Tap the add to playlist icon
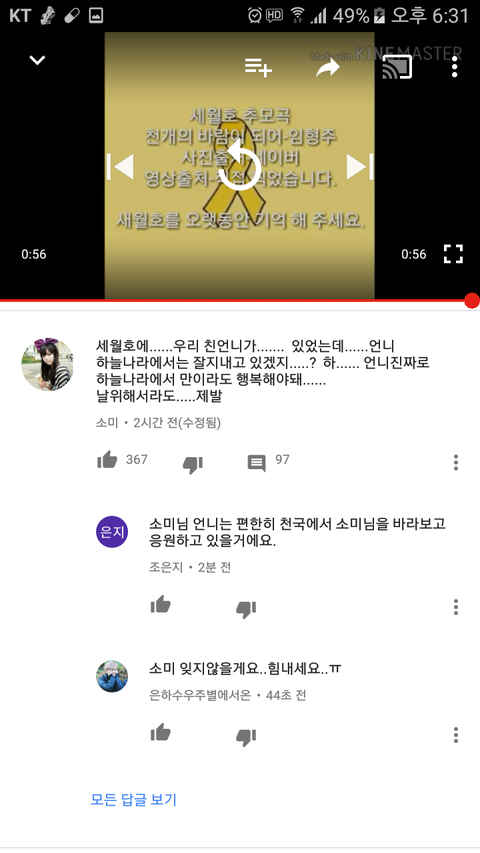480x853 pixels. pyautogui.click(x=258, y=67)
